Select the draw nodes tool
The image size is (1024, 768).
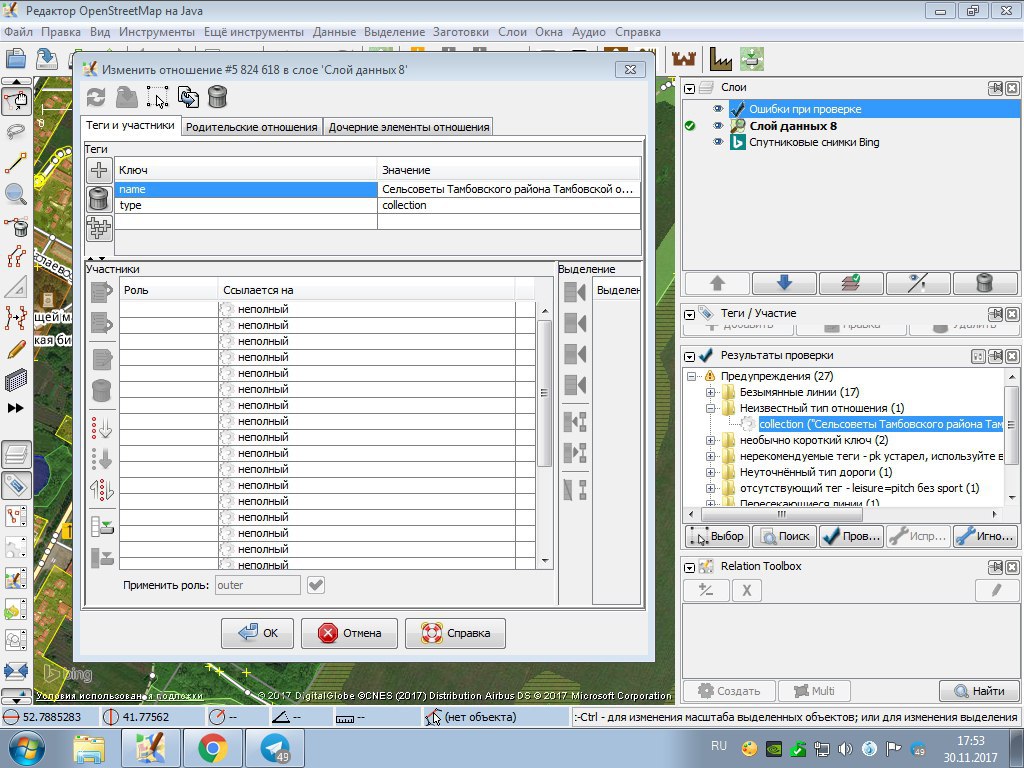pos(16,163)
